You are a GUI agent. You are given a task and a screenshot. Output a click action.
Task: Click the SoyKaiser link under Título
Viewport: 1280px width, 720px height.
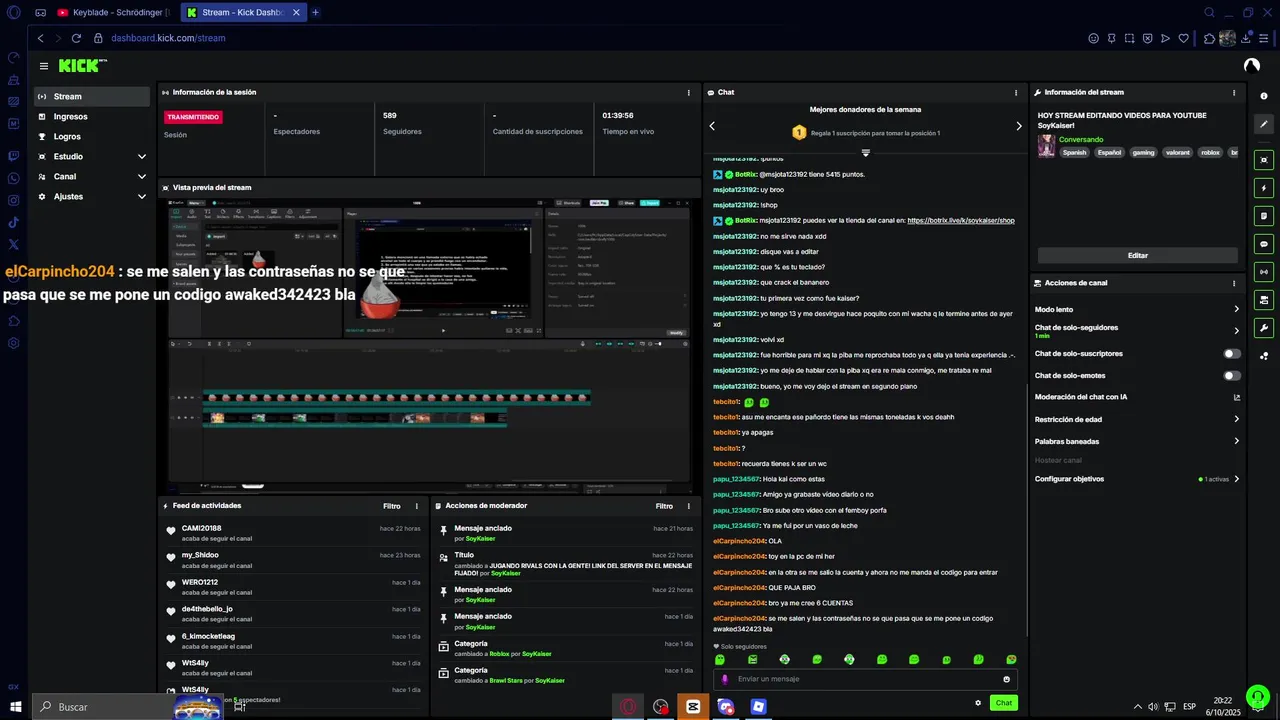pos(505,574)
